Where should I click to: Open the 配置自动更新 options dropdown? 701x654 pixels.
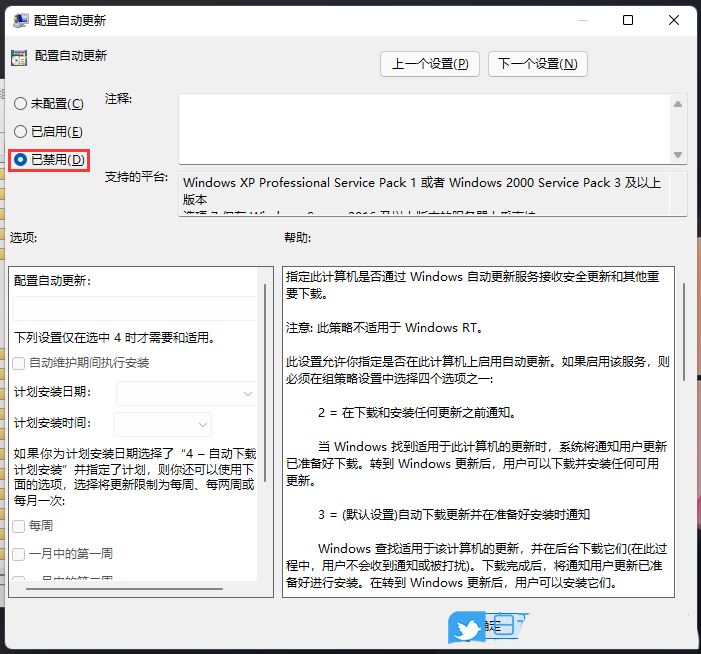(135, 308)
